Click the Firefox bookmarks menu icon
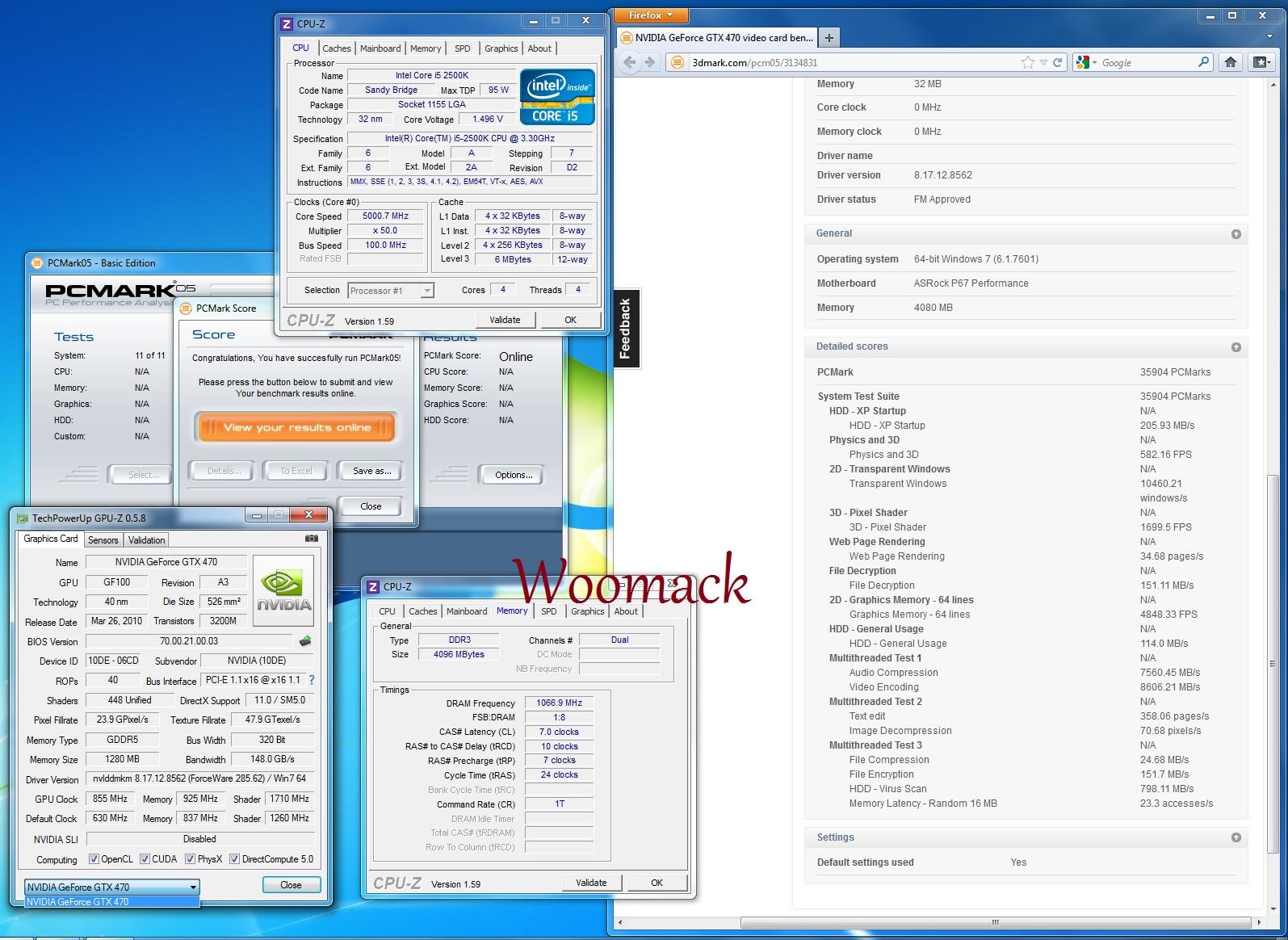The image size is (1288, 940). tap(1261, 62)
